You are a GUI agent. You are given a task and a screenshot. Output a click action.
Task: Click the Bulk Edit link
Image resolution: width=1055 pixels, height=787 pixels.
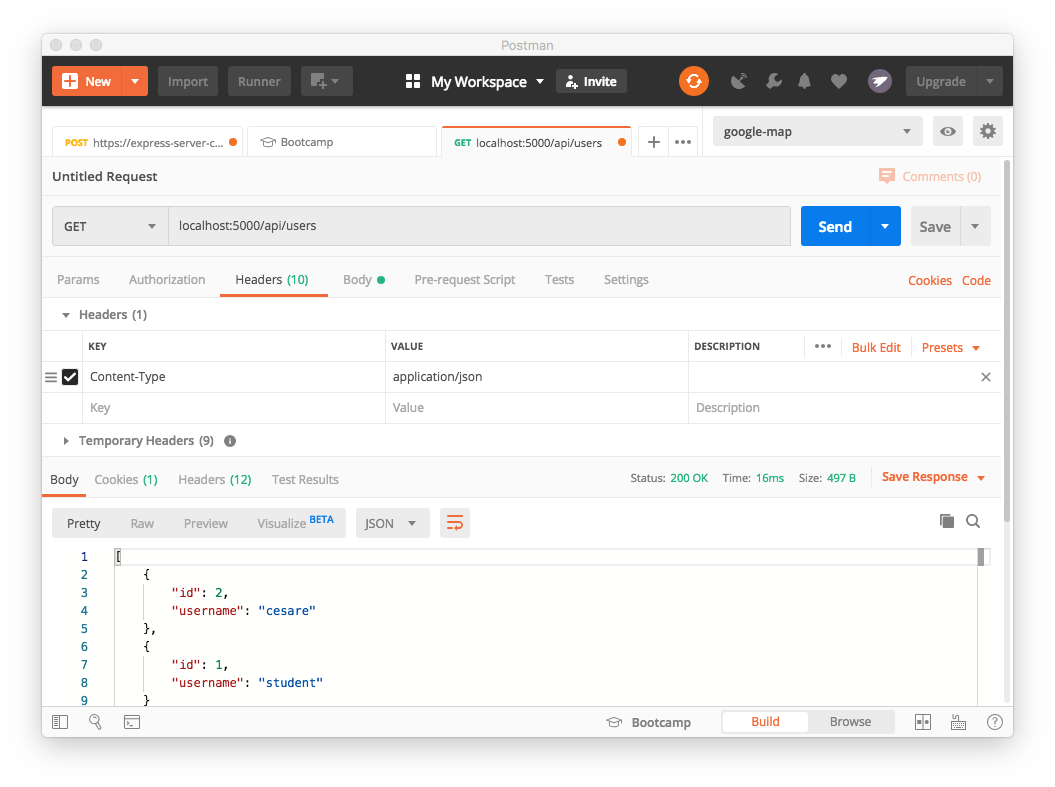(x=876, y=347)
